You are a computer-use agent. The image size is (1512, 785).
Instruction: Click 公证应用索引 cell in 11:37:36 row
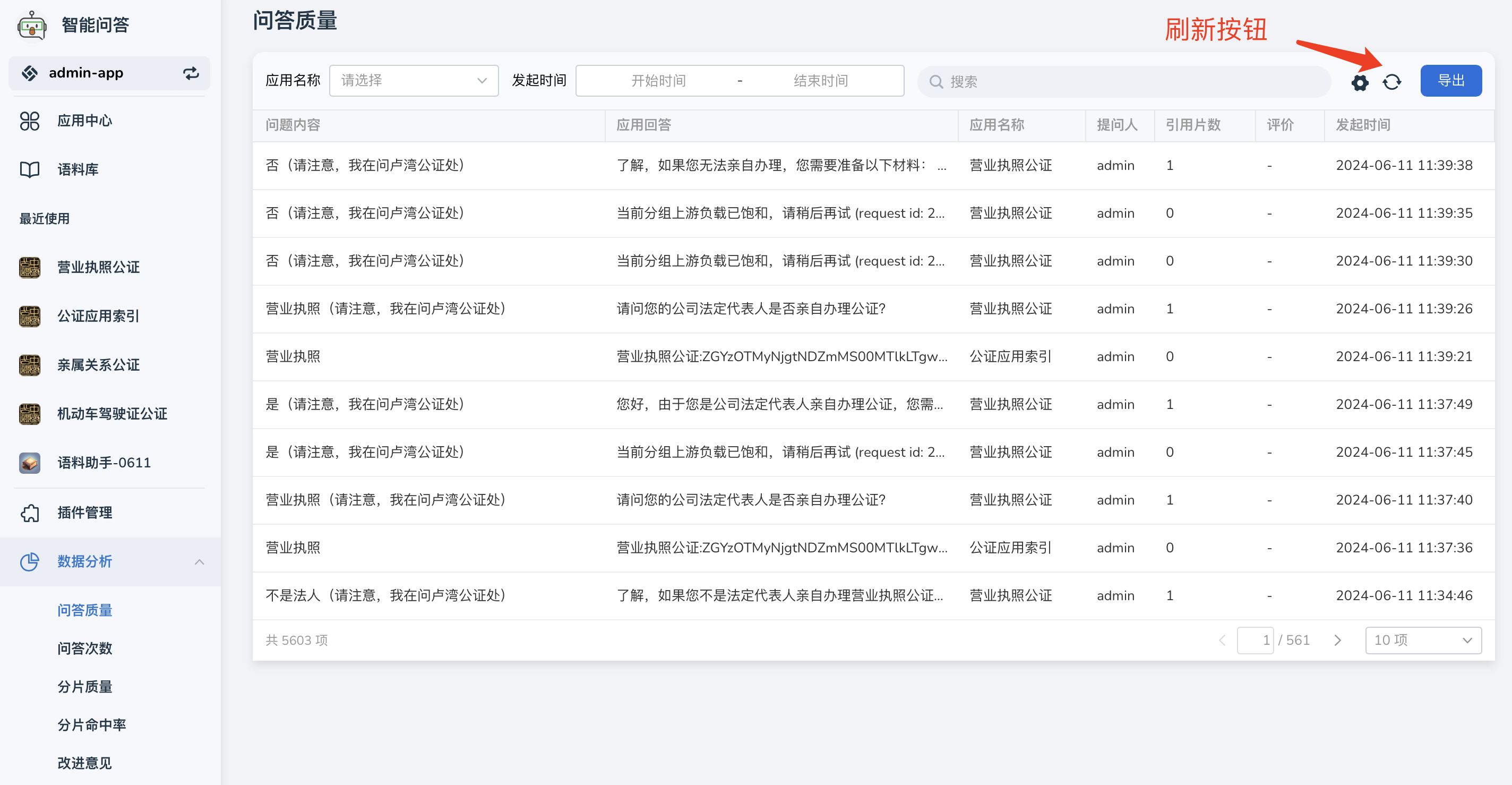click(1010, 548)
